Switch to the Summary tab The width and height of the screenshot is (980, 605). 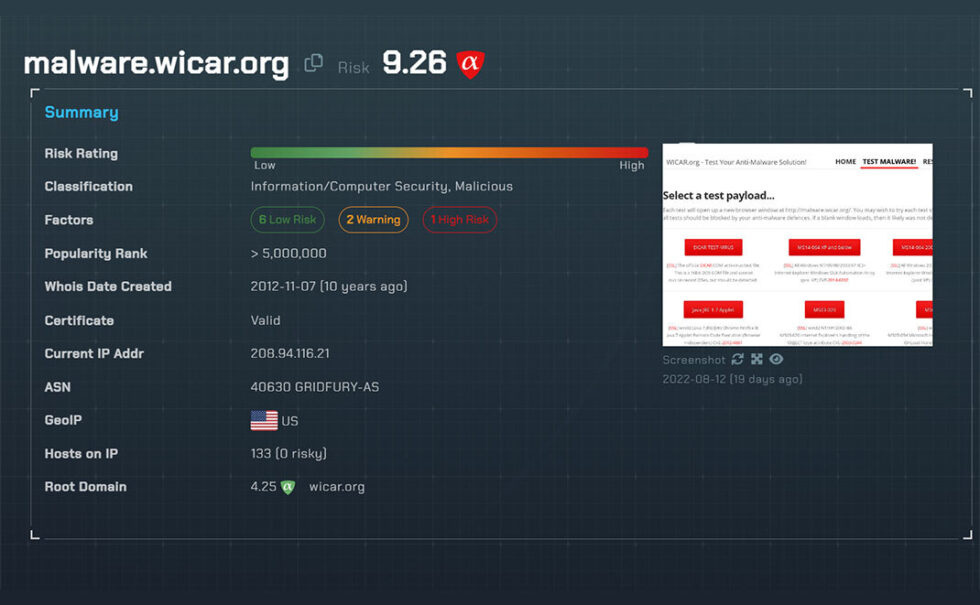pos(81,112)
